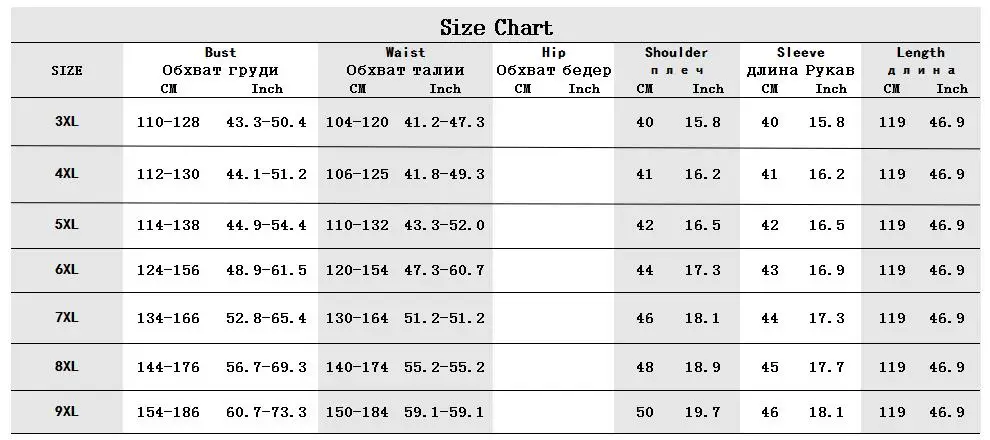Viewport: 990px width, 440px height.
Task: Click the SIZE column header
Action: [x=67, y=71]
